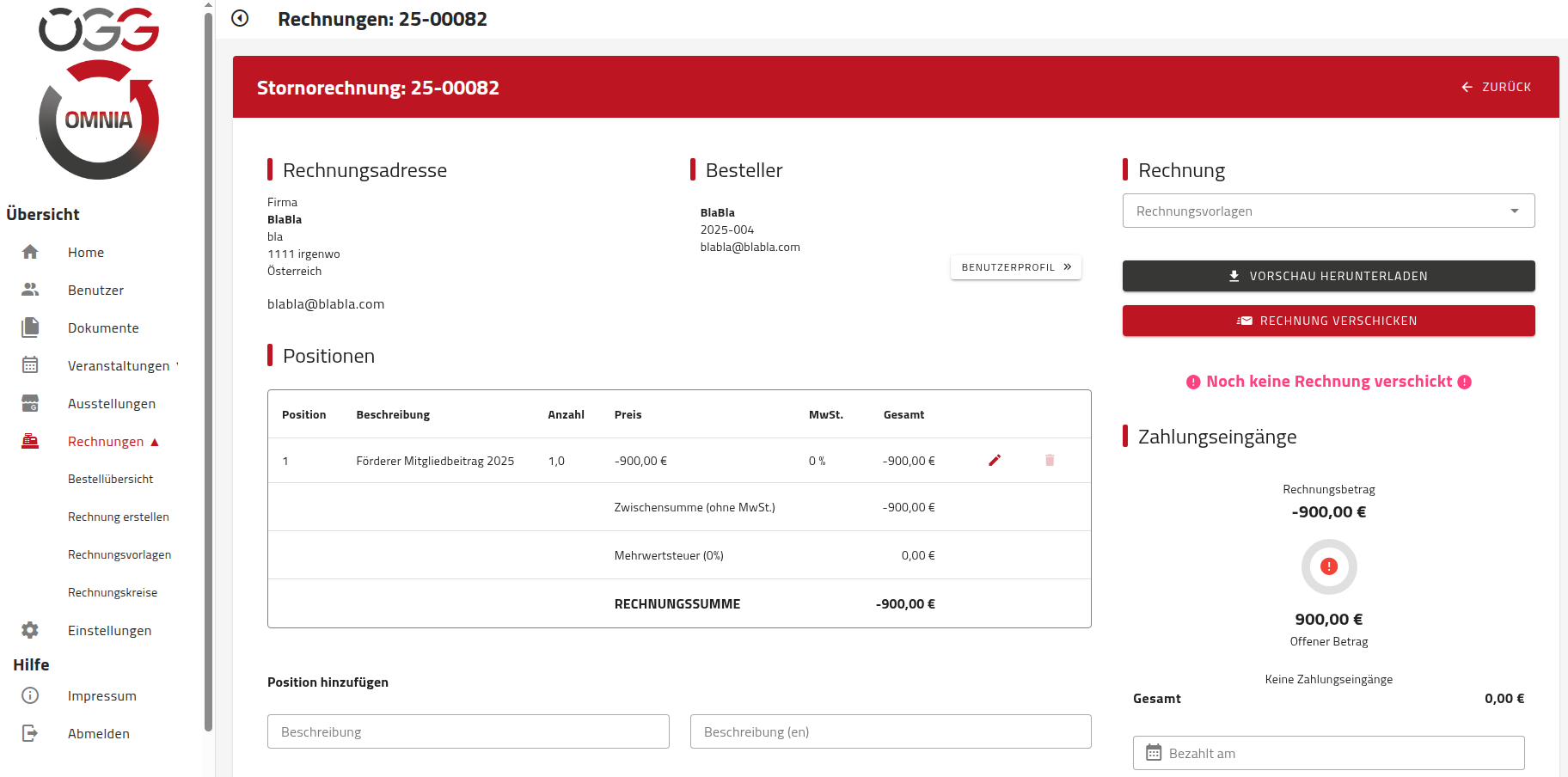Click Abmelden to log out
1568x777 pixels.
point(99,733)
